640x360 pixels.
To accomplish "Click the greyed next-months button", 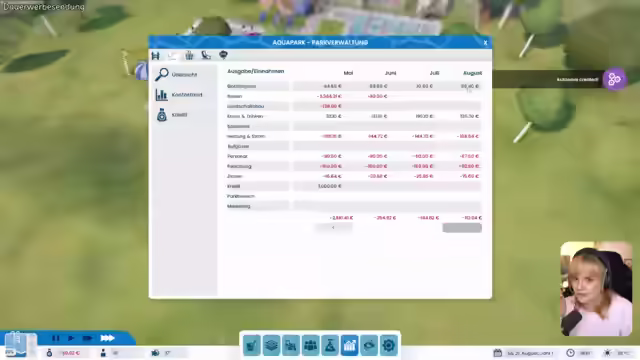I will [x=462, y=228].
